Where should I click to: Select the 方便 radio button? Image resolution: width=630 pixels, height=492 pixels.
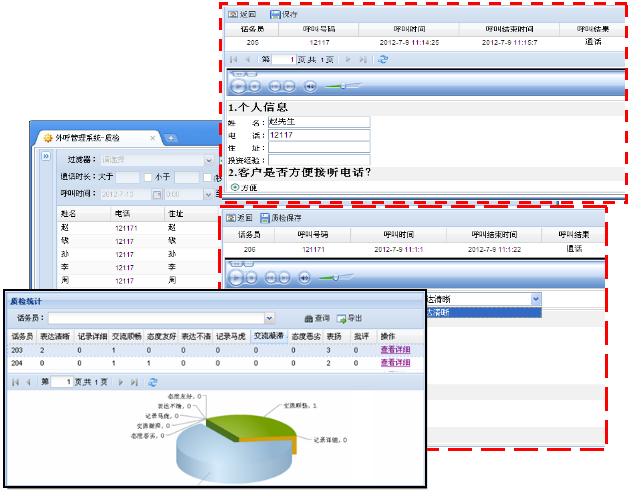[235, 187]
